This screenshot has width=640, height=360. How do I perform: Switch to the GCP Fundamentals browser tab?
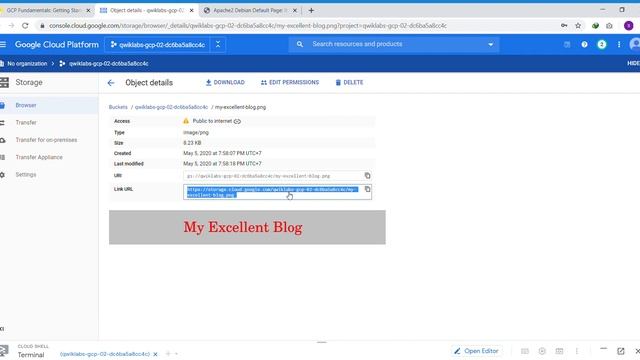pos(43,10)
